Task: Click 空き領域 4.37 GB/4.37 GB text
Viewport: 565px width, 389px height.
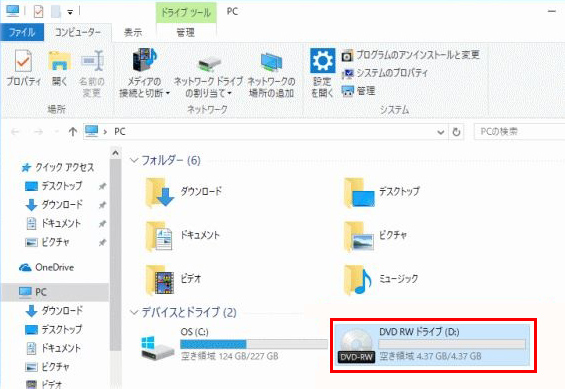Action: point(430,357)
